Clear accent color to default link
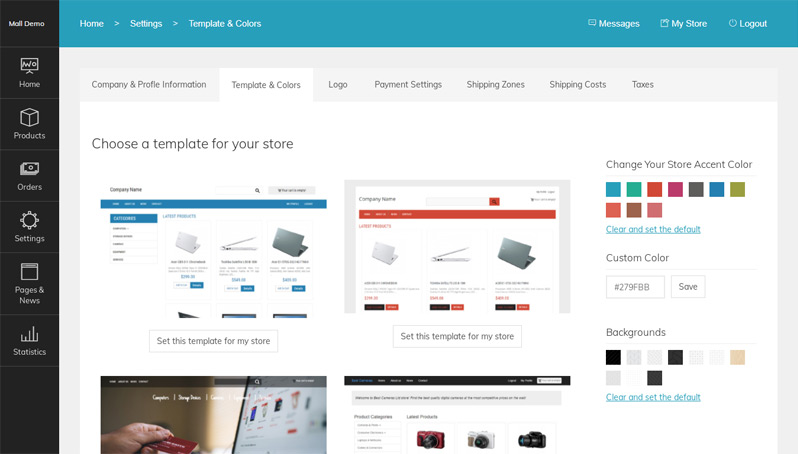Screen dimensions: 798x454 (653, 229)
